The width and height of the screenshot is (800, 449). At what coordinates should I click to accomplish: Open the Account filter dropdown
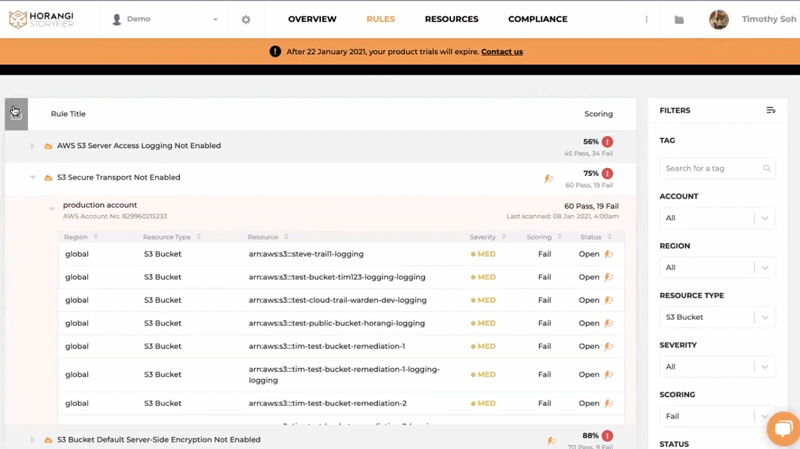coord(717,218)
